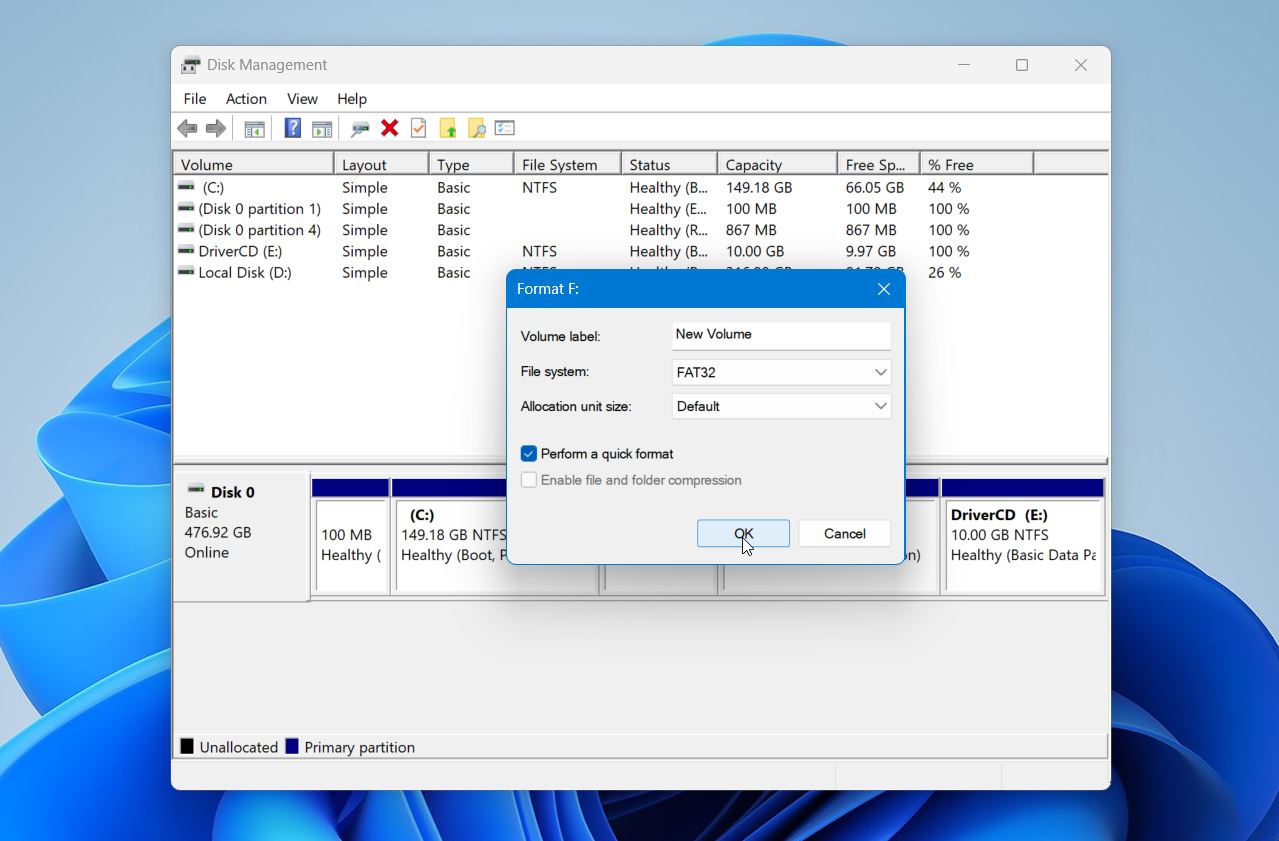Image resolution: width=1279 pixels, height=841 pixels.
Task: Select the DriverCD (E:) row name
Action: (240, 251)
